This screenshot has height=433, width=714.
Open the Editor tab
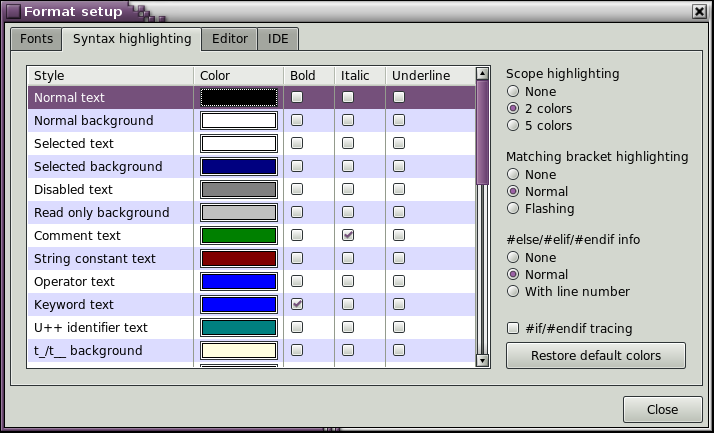pos(229,39)
